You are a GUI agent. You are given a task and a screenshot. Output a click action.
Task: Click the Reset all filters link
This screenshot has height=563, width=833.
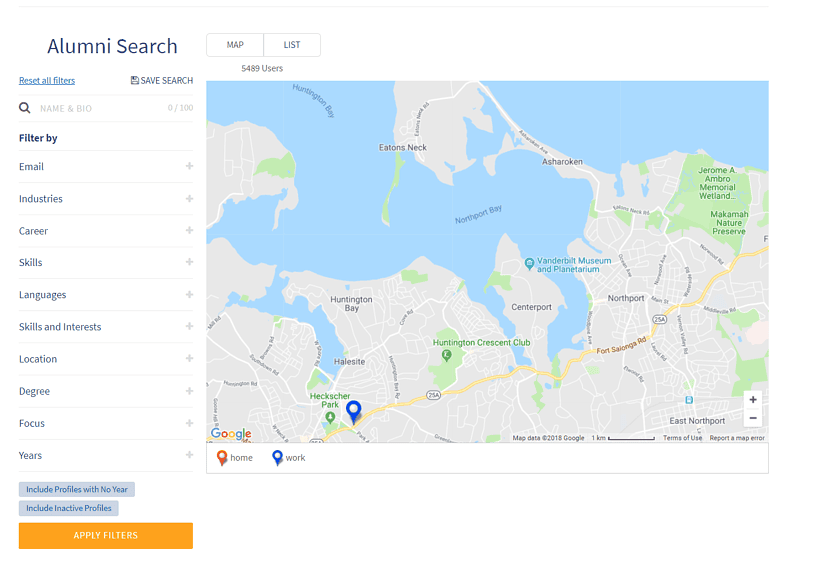click(47, 81)
